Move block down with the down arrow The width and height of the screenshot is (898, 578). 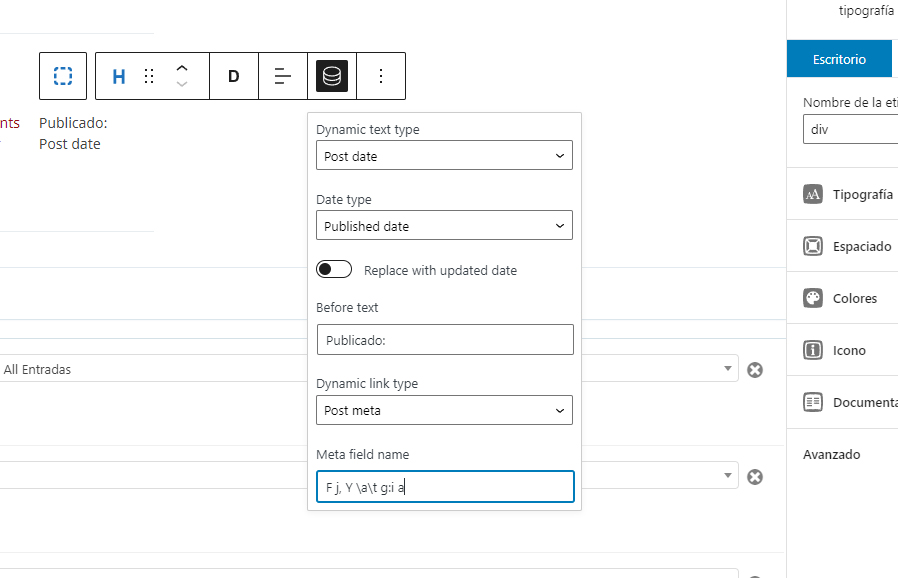(182, 84)
